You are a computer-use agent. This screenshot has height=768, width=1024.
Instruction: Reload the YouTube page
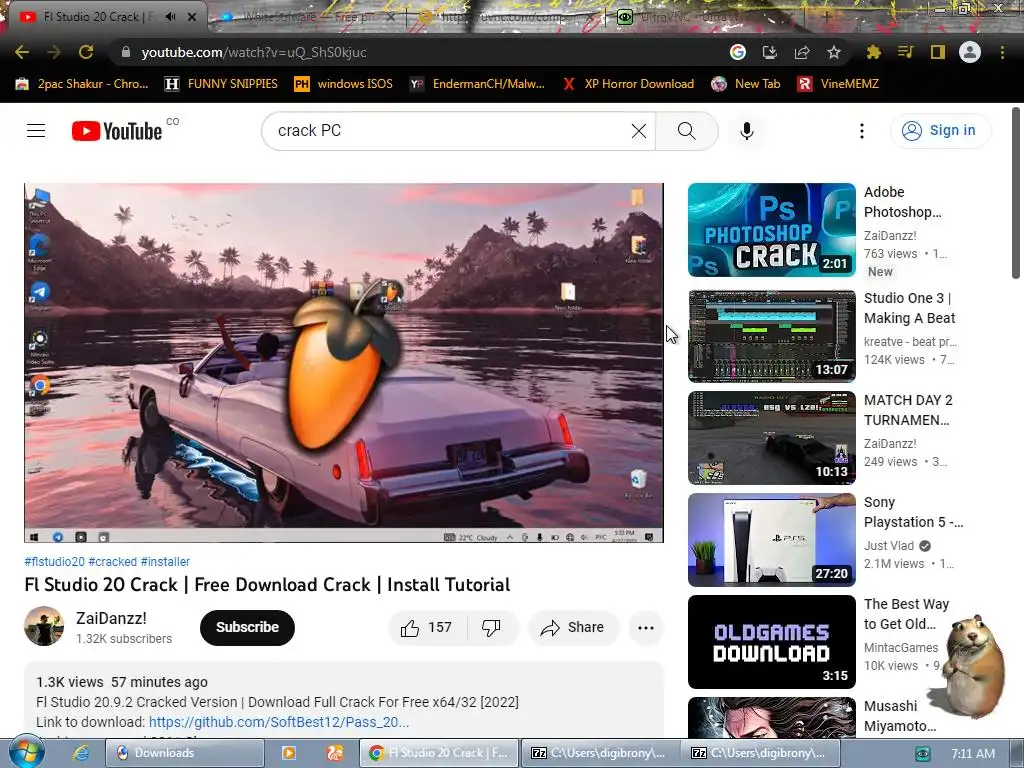86,52
